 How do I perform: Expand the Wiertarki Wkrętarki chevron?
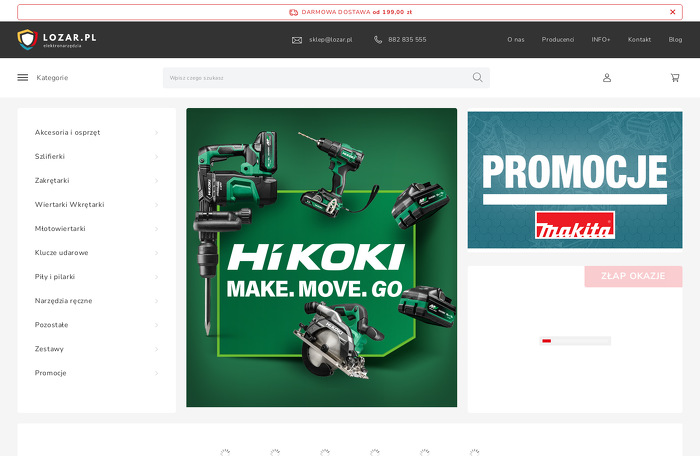pyautogui.click(x=156, y=205)
